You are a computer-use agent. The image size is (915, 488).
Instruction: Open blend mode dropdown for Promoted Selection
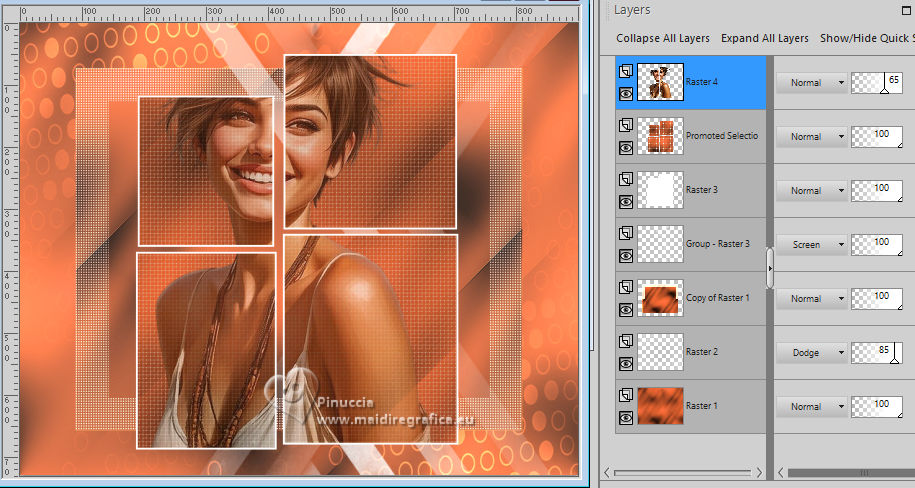[x=812, y=137]
